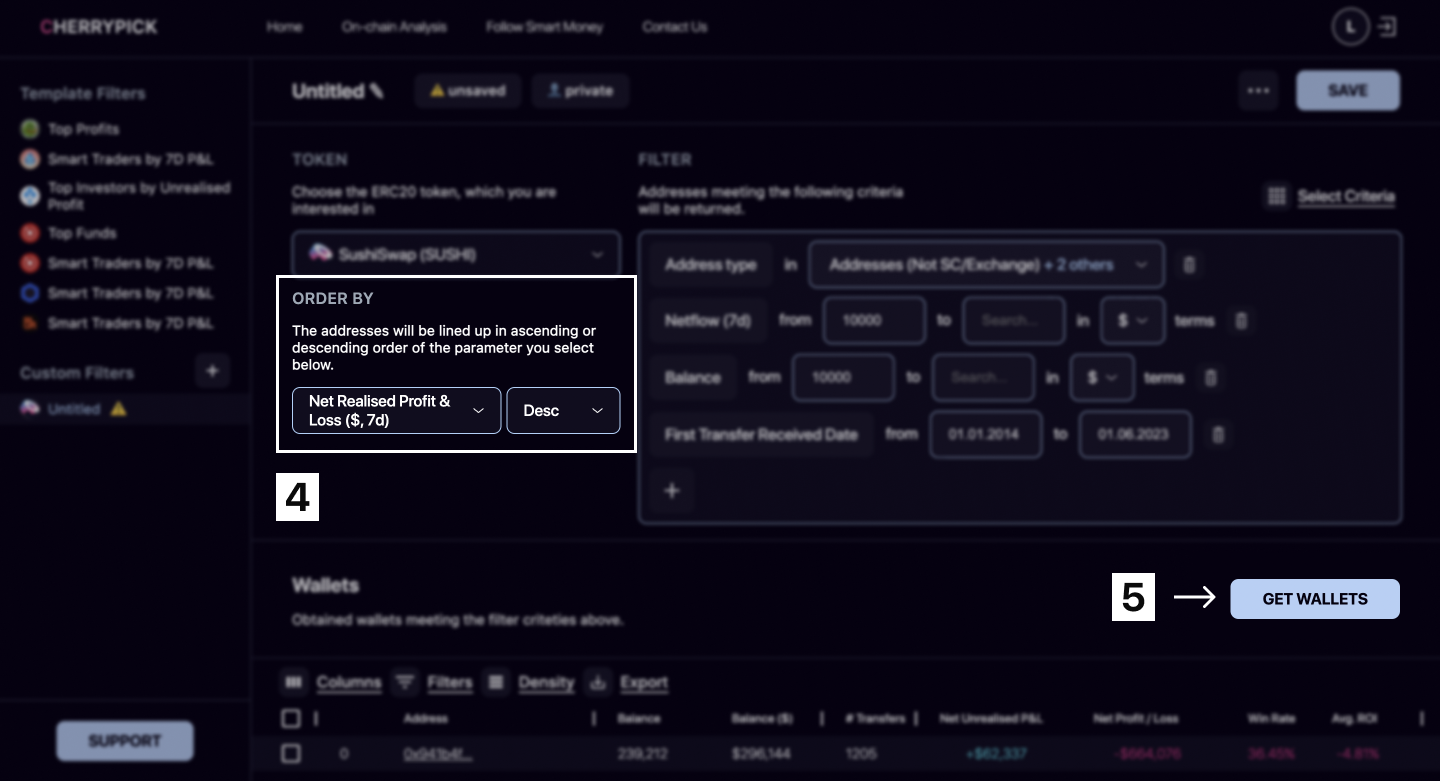Click the pencil icon beside Untitled
Viewport: 1440px width, 781px height.
376,91
